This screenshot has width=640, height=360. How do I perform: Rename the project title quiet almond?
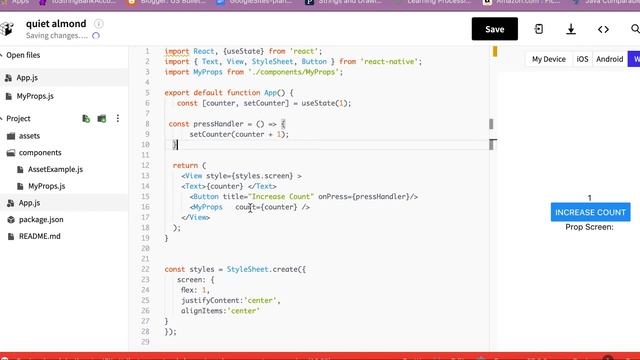[x=56, y=24]
